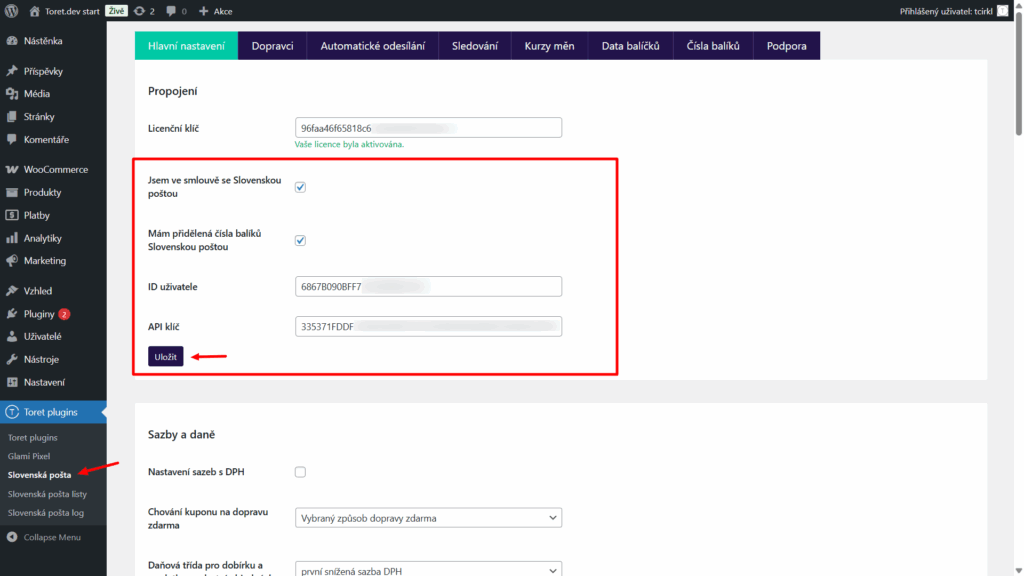Uncheck Jsem ve smlouvě se Slovenskou poštou

point(300,185)
